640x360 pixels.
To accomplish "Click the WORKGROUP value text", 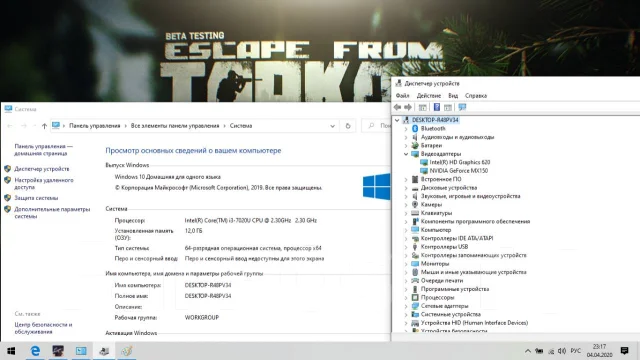I will tap(202, 317).
